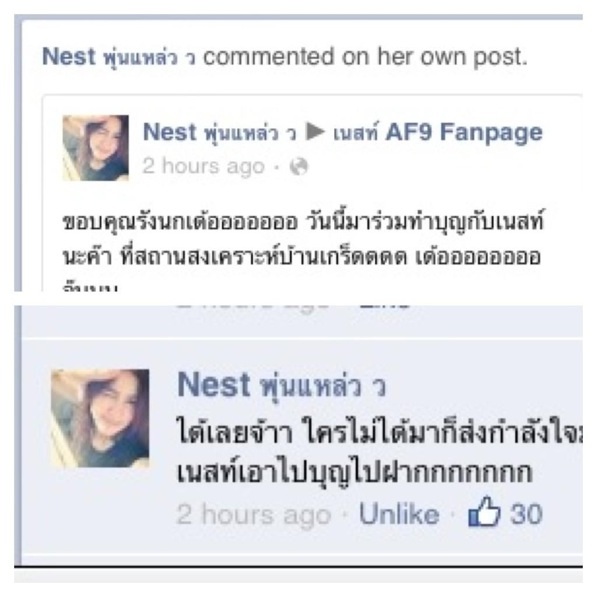This screenshot has height=597, width=597.
Task: Open Nest's name in "commented on" header
Action: [x=119, y=57]
